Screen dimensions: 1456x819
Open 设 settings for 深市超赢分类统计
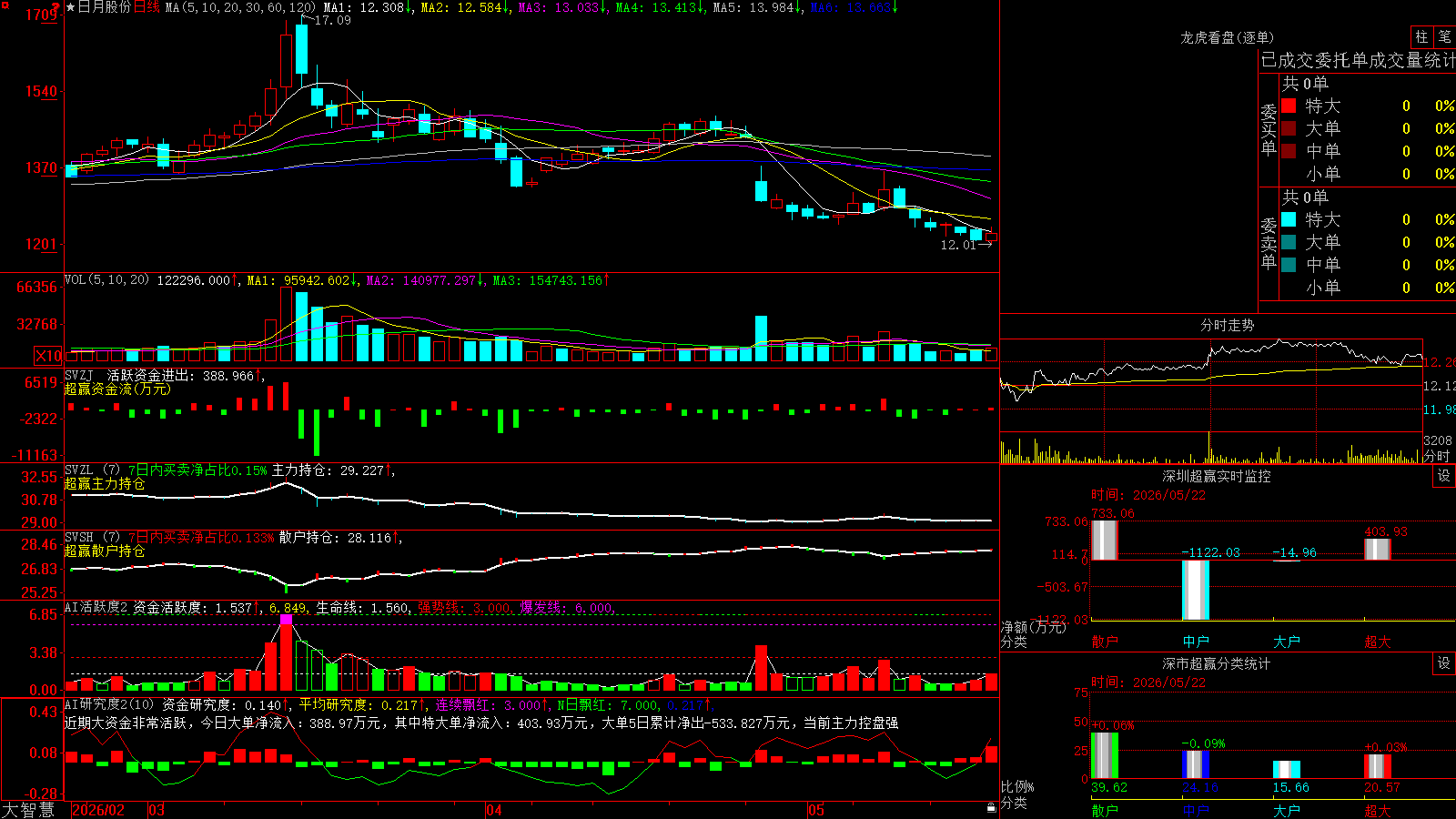(x=1444, y=663)
